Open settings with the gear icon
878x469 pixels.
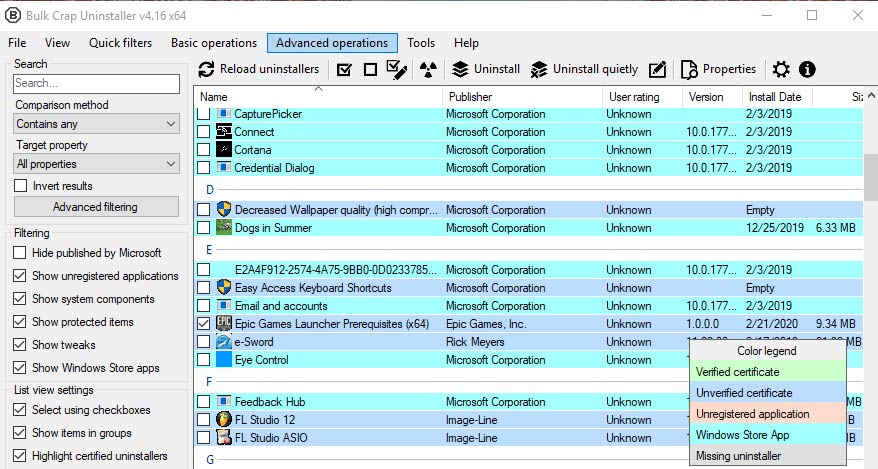(x=781, y=69)
